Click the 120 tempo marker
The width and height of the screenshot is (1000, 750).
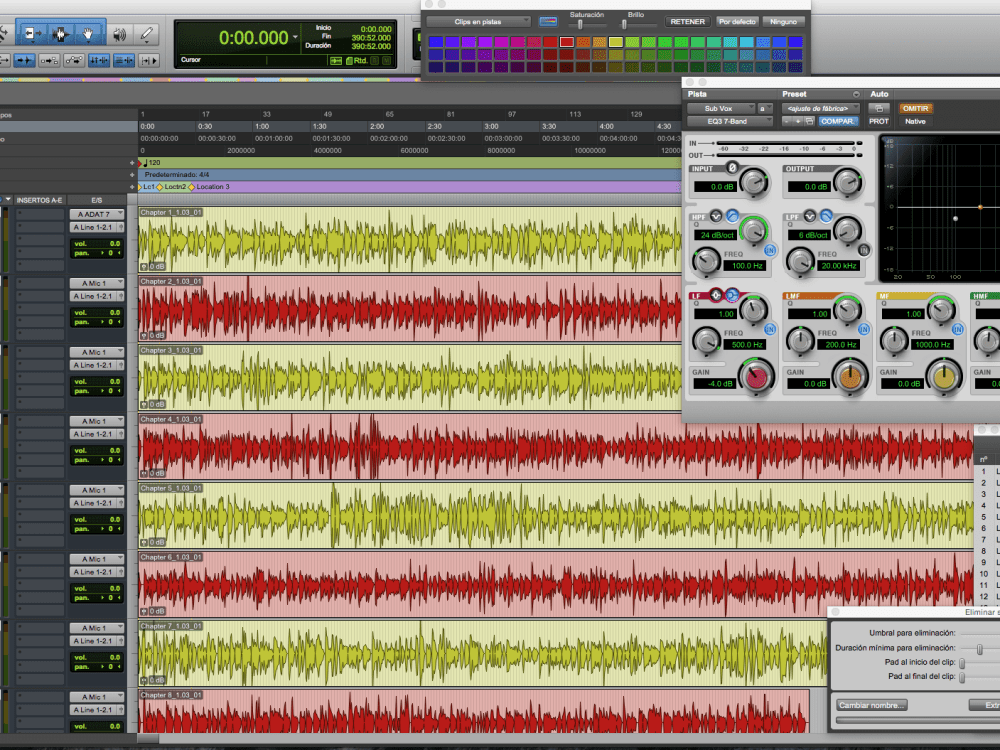(154, 163)
